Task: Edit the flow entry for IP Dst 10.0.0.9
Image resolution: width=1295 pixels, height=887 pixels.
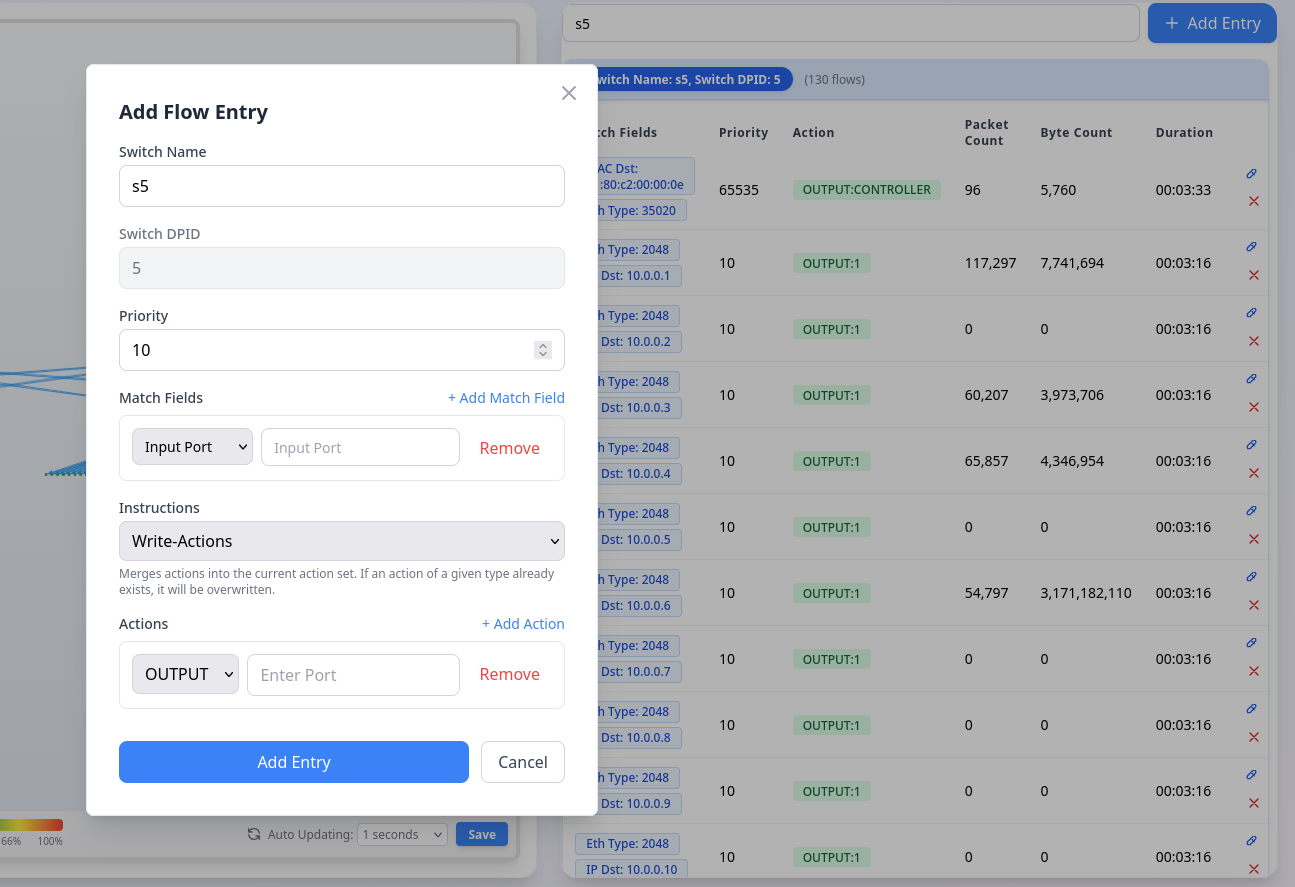Action: pyautogui.click(x=1251, y=775)
